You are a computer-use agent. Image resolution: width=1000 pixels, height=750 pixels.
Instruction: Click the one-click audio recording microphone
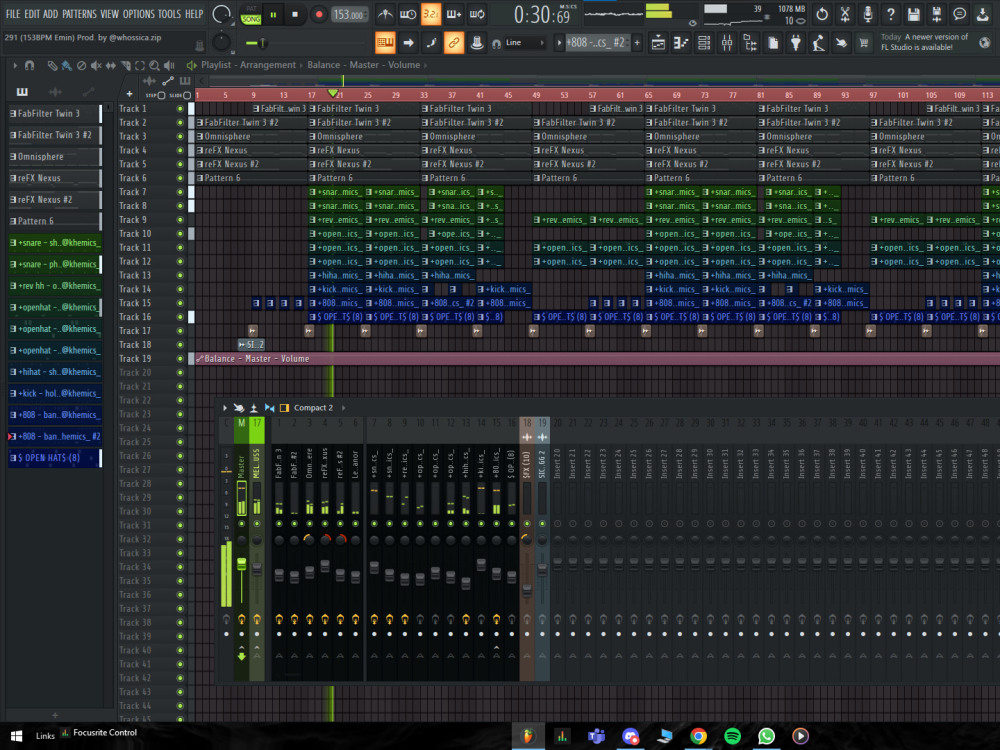click(x=868, y=14)
